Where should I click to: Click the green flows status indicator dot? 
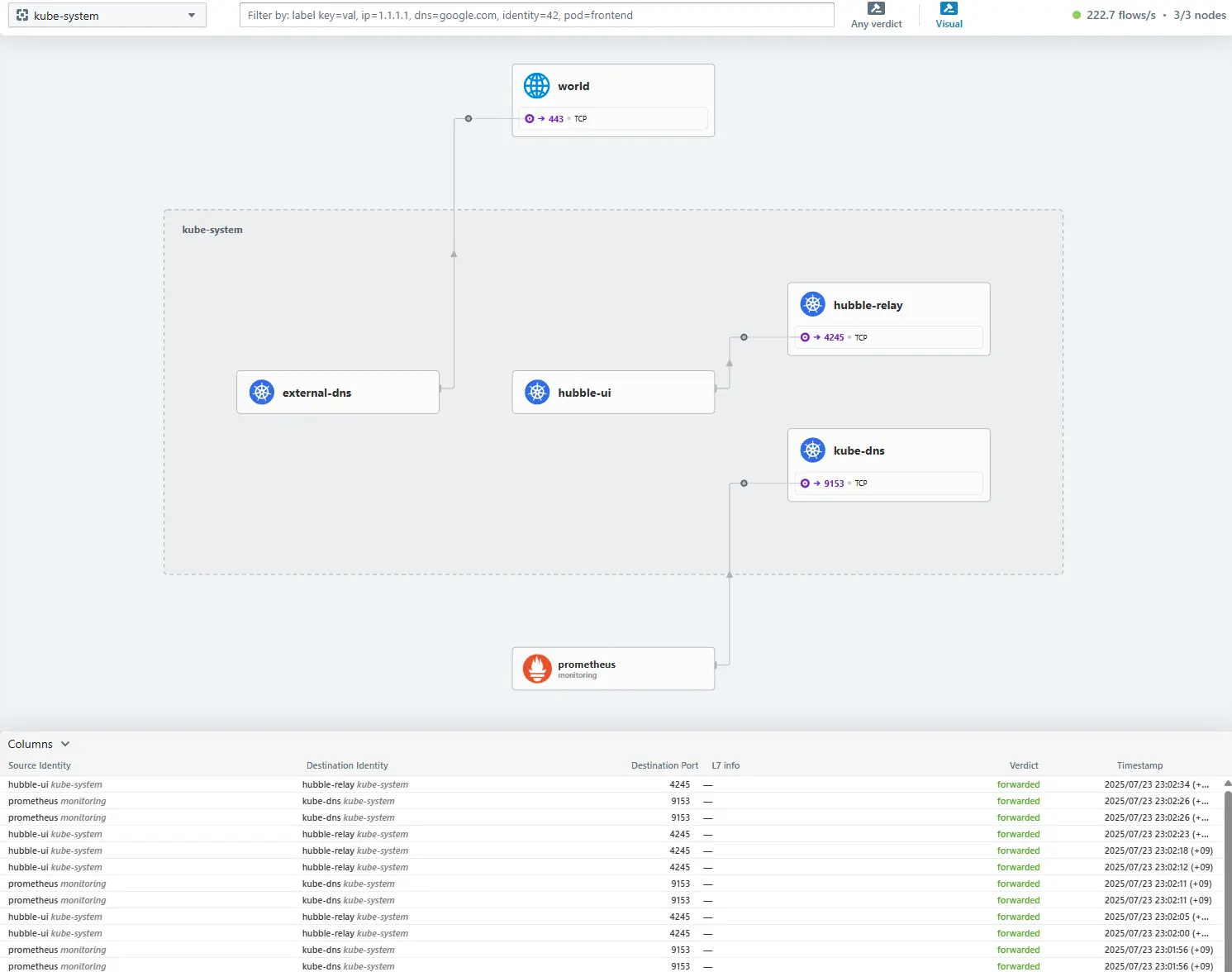(x=1077, y=15)
